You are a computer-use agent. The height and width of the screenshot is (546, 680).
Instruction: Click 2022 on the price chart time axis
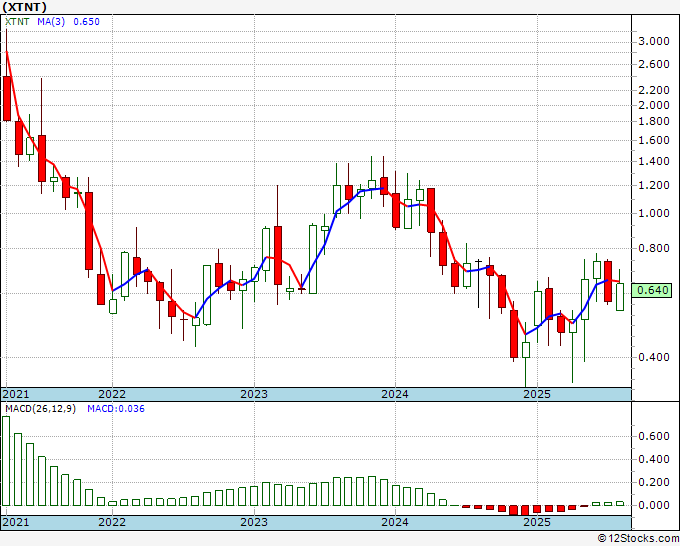click(112, 394)
